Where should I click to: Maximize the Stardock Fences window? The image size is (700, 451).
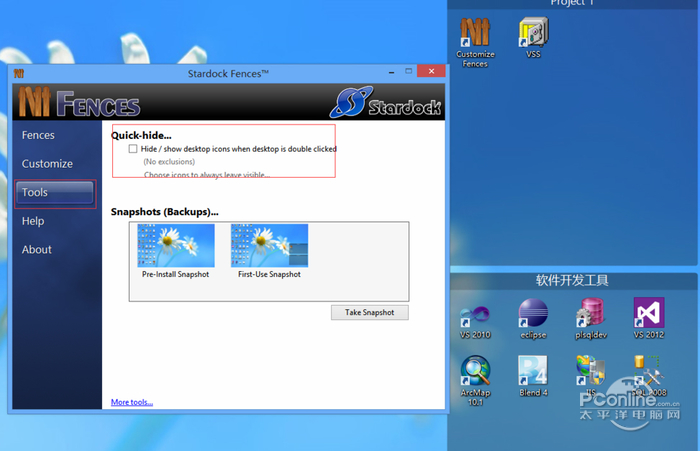[408, 71]
